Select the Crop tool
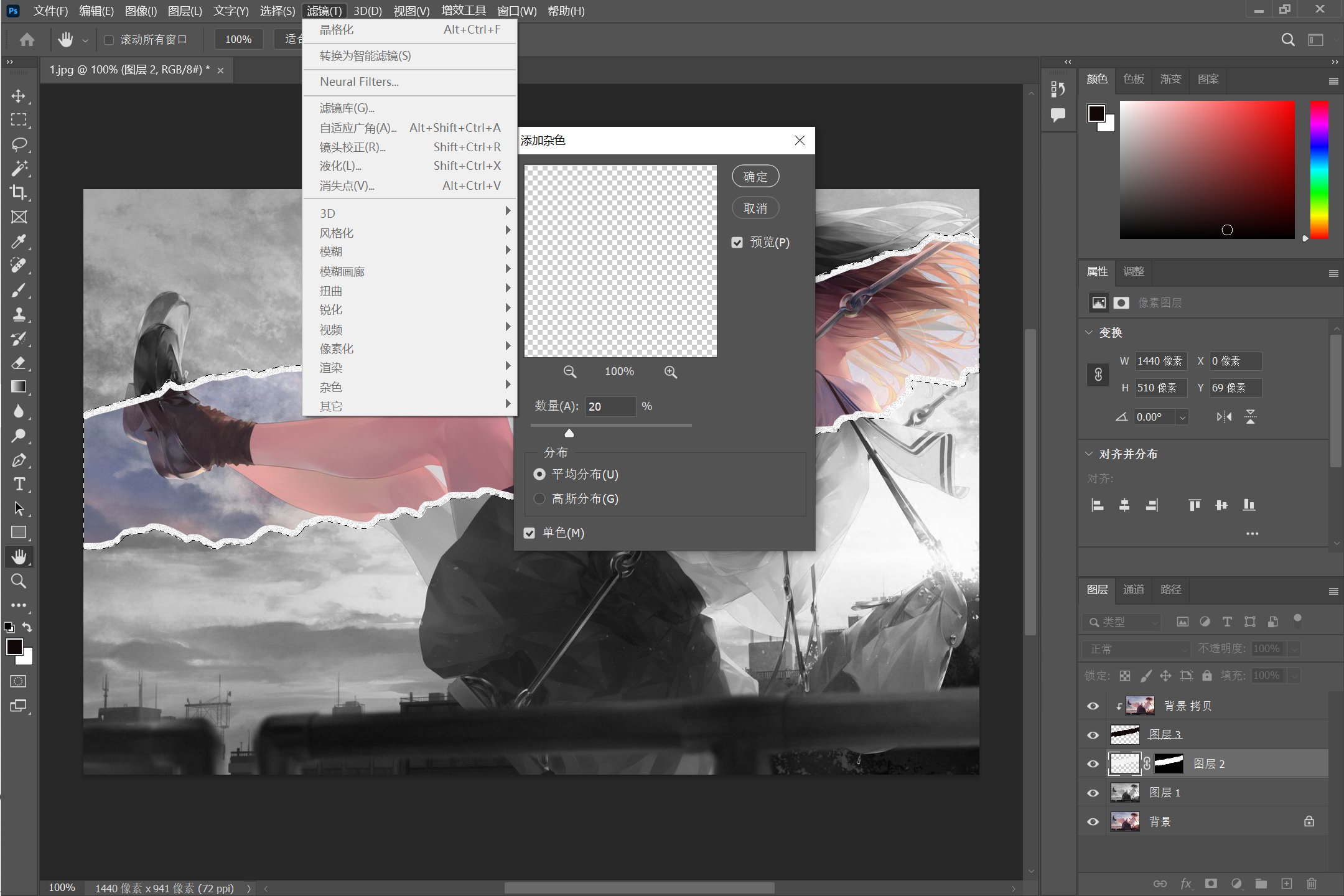Viewport: 1344px width, 896px height. click(x=19, y=193)
